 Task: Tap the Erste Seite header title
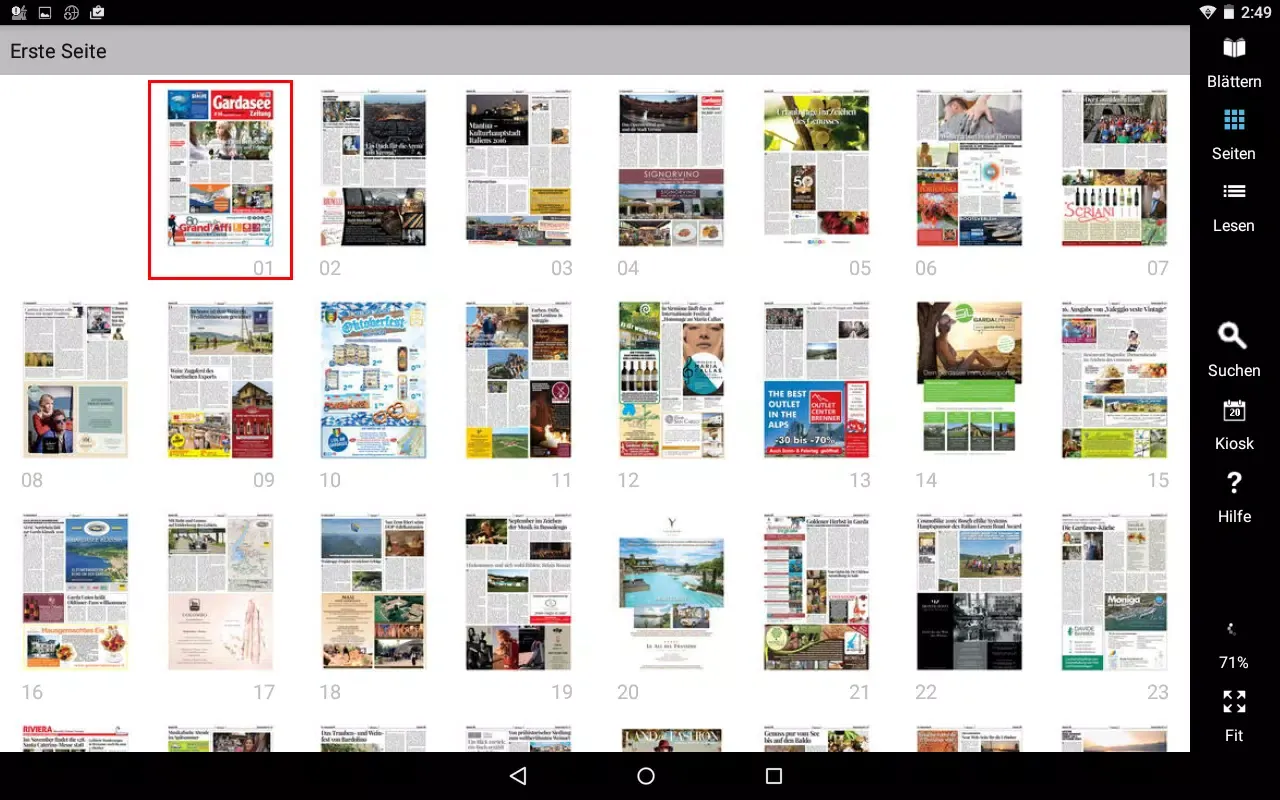pos(58,51)
